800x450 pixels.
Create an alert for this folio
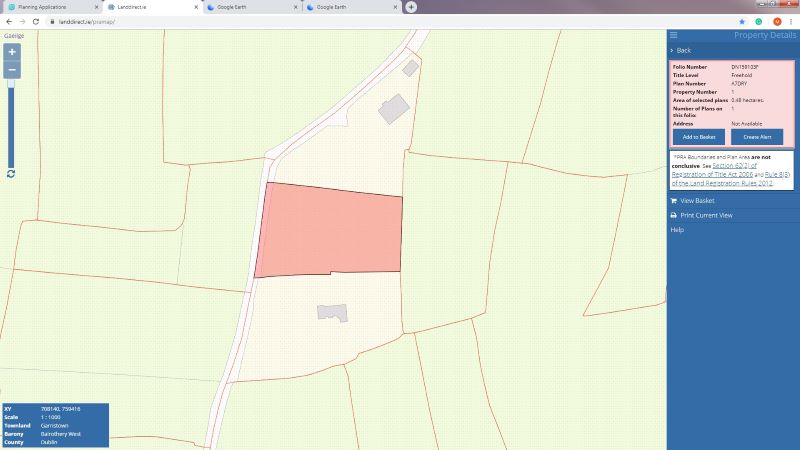757,137
